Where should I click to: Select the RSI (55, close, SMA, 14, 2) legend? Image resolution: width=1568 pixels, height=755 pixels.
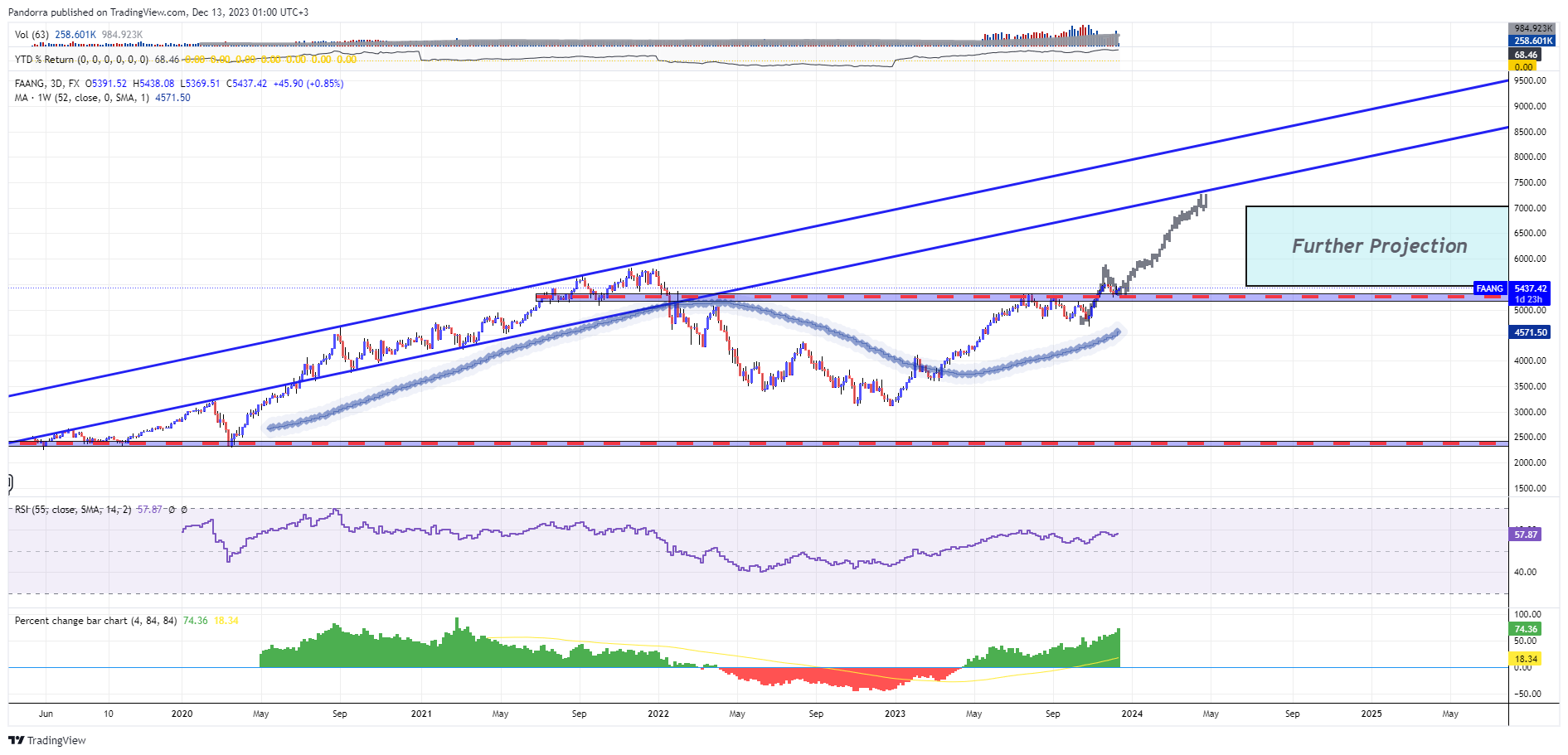[73, 510]
